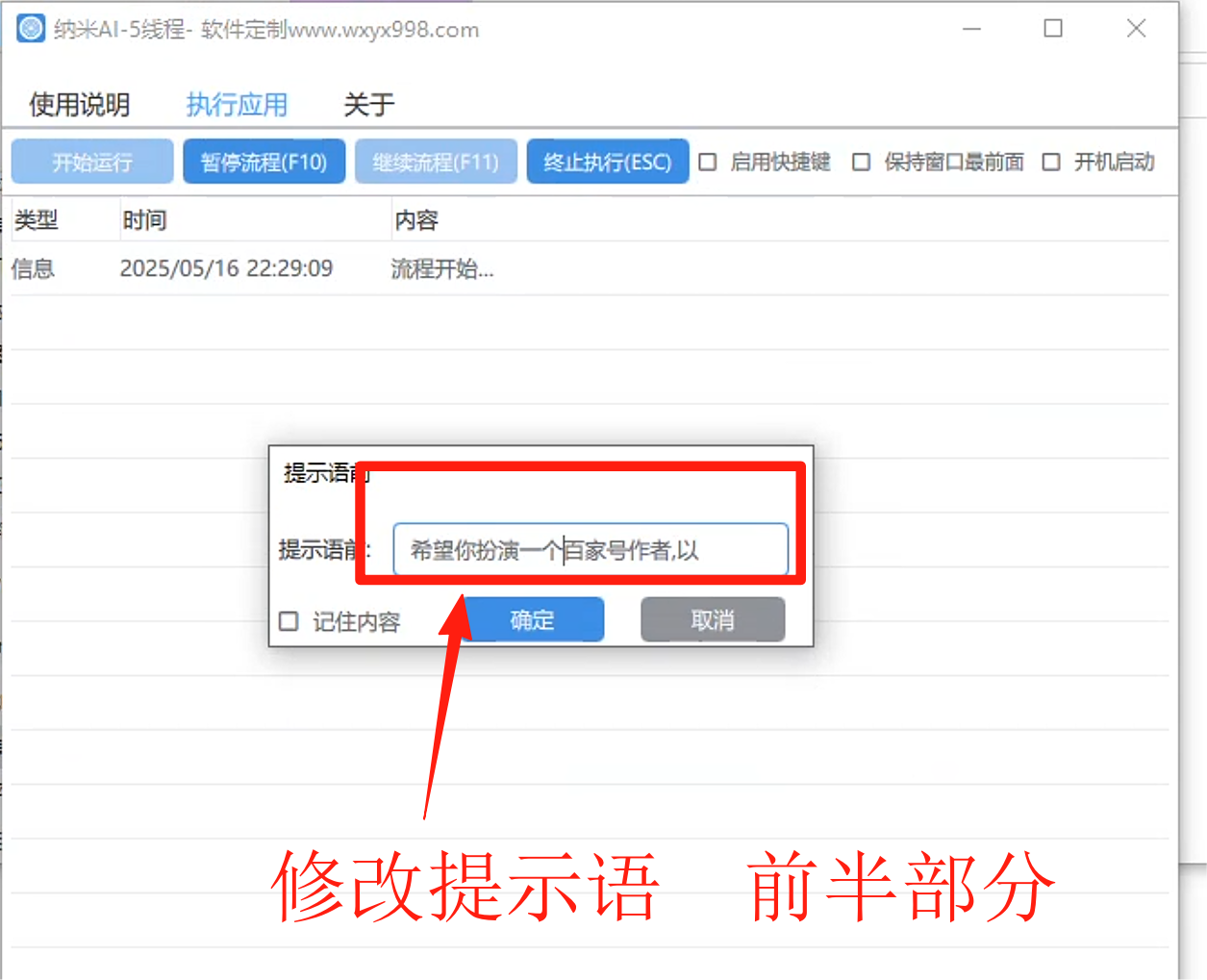The height and width of the screenshot is (980, 1207).
Task: Select the 流程开始... log entry
Action: tap(442, 268)
